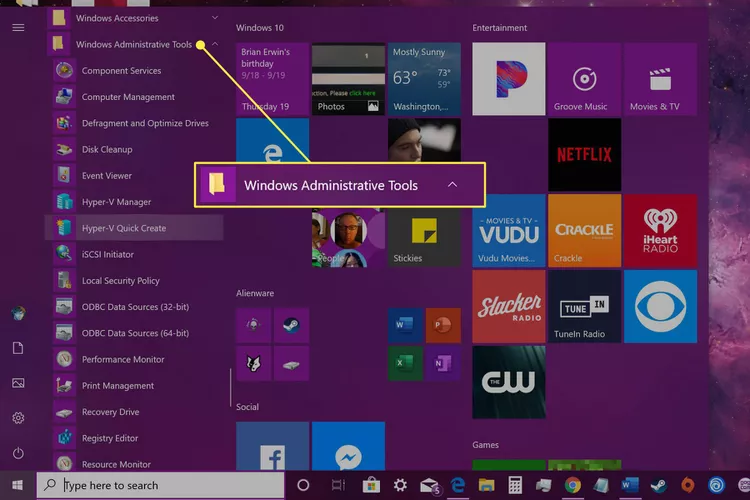Open the People tile
Viewport: 750px width, 500px height.
click(348, 237)
